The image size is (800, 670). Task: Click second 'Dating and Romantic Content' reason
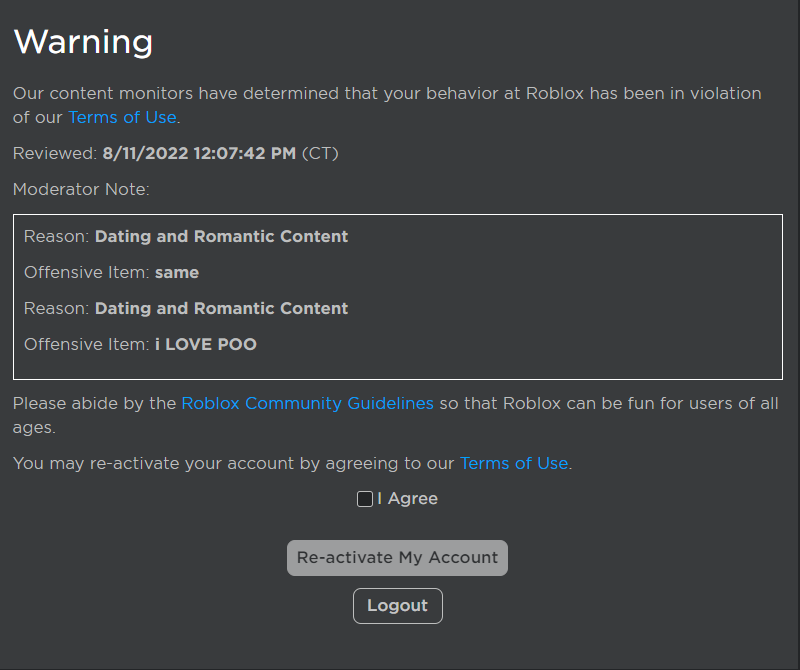tap(221, 308)
